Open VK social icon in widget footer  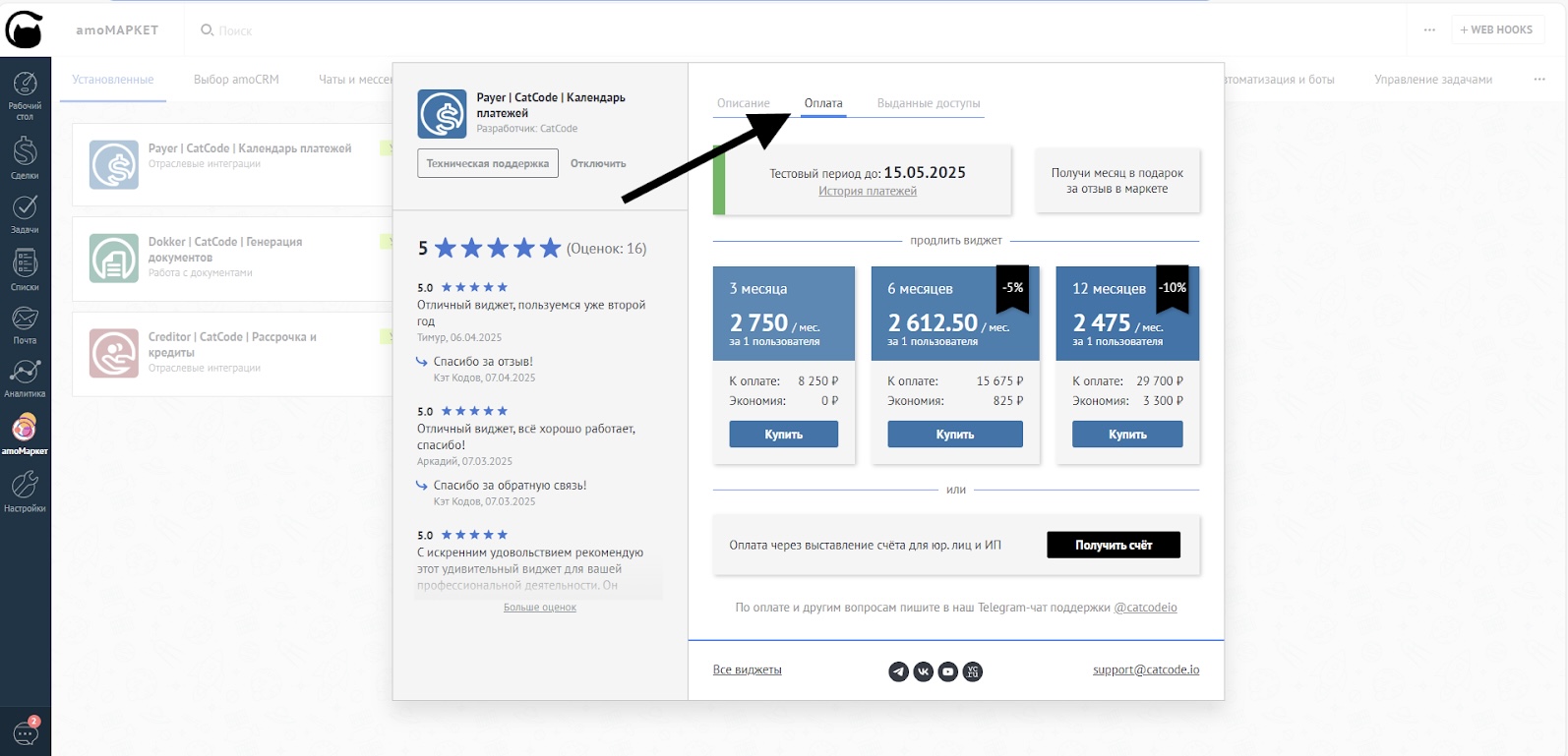(x=923, y=671)
